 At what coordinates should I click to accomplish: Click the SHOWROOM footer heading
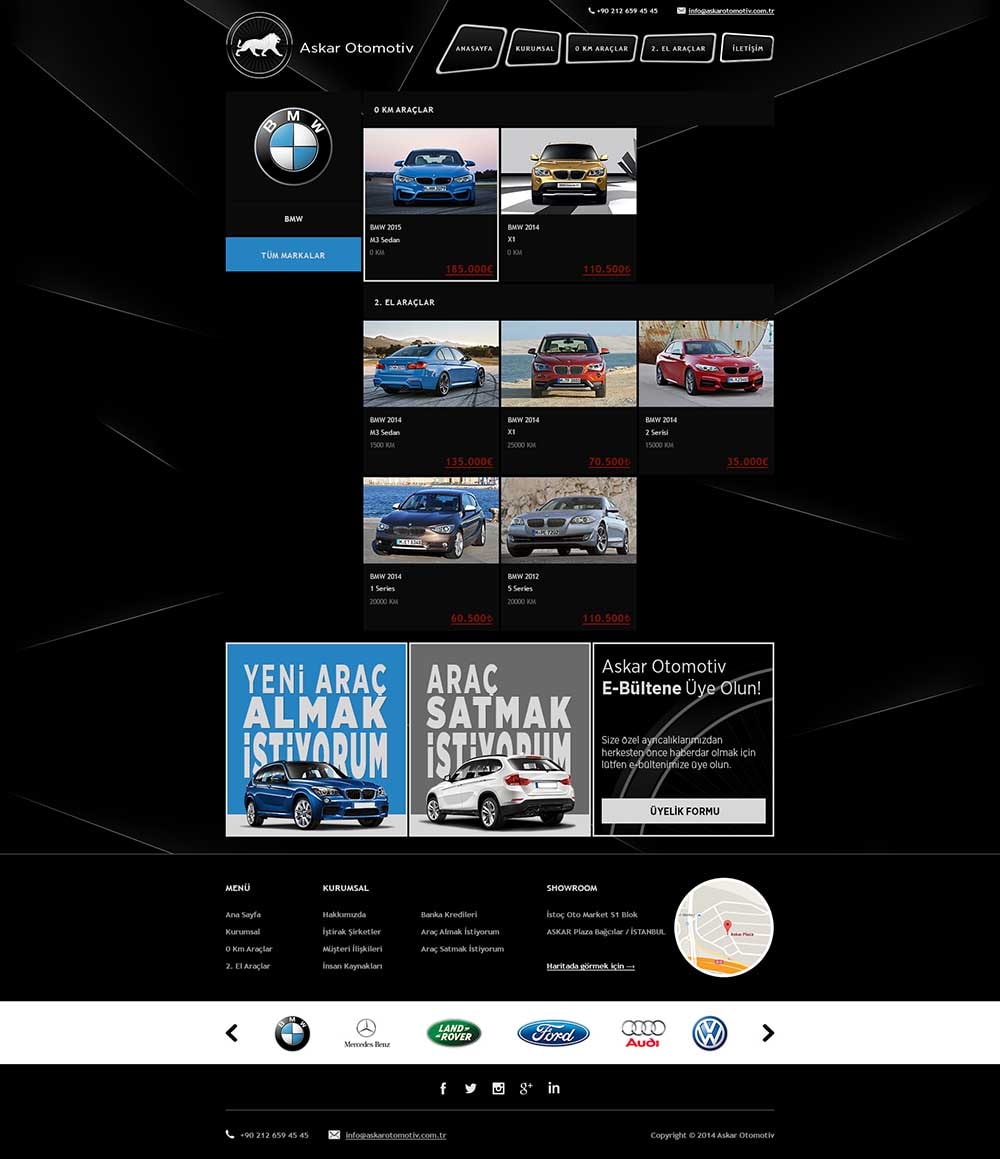point(572,888)
